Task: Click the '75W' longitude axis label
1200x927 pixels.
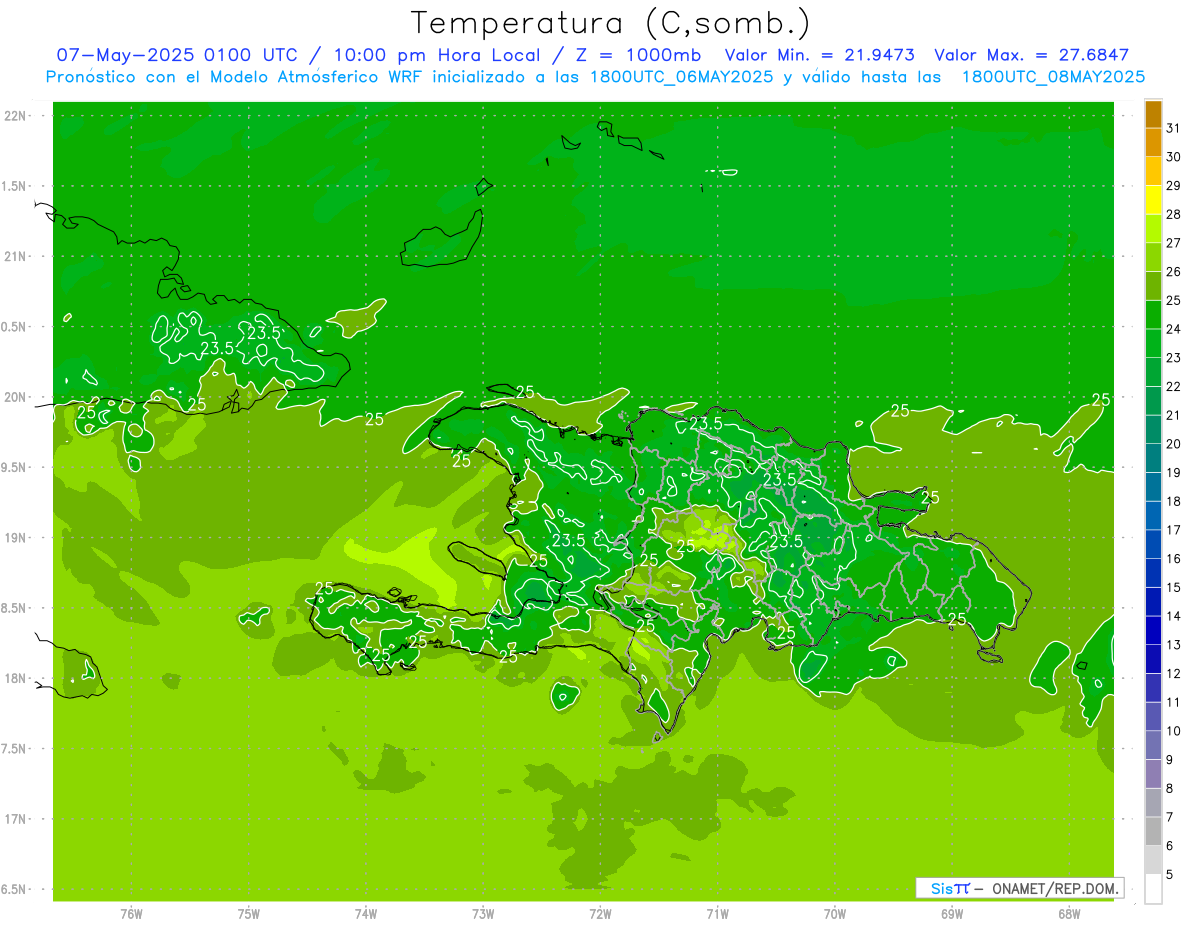Action: [249, 913]
